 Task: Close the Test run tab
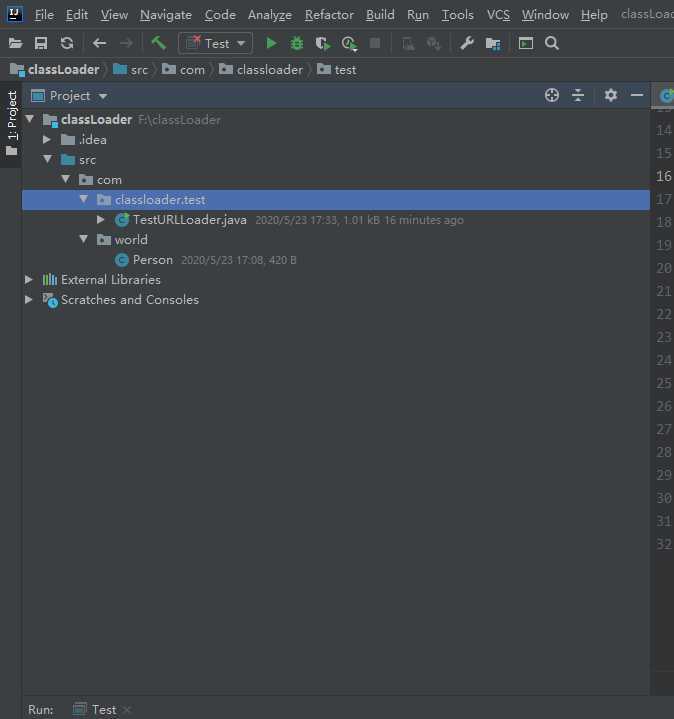point(127,710)
